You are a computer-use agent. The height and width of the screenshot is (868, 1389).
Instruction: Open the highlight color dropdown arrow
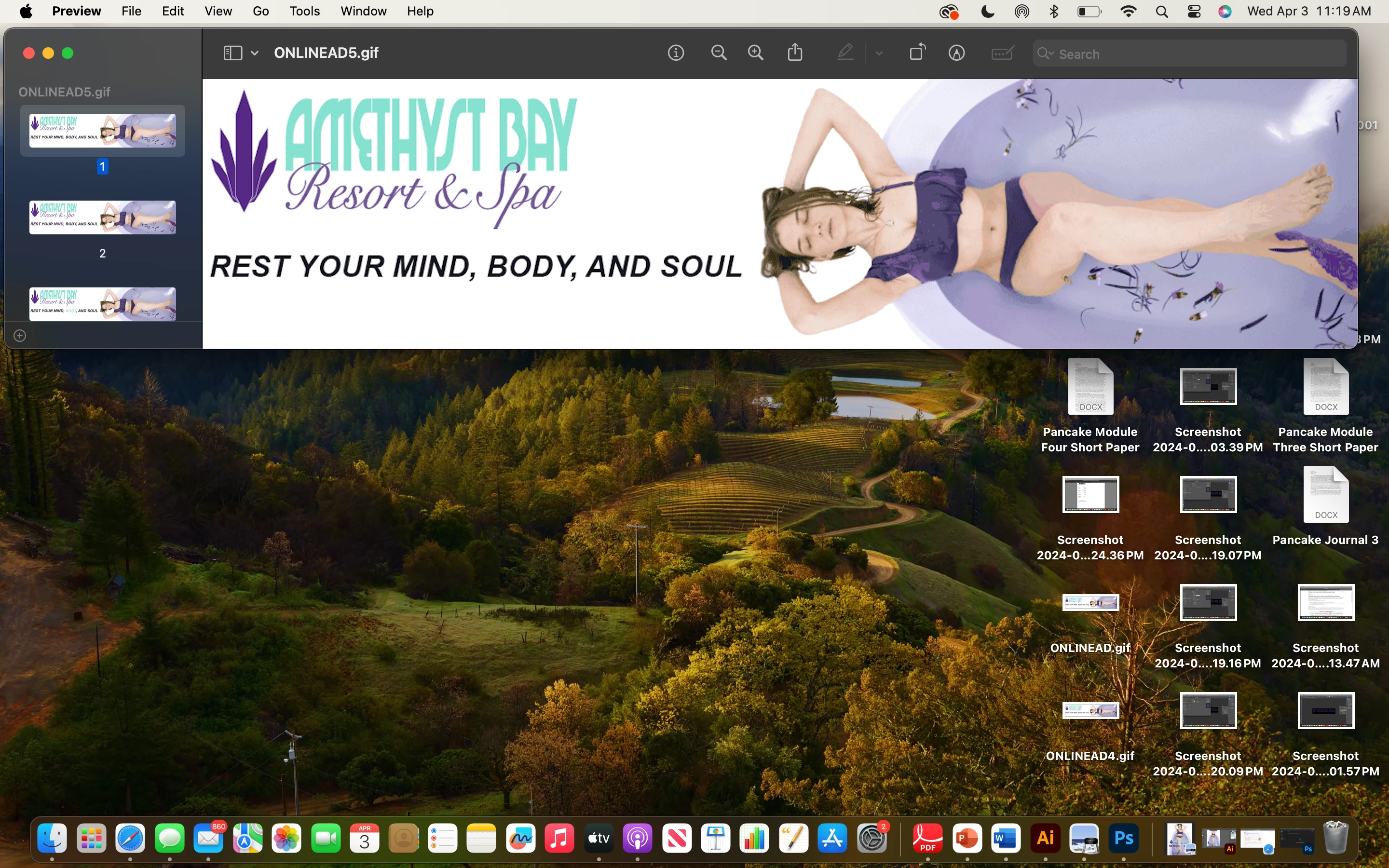point(879,54)
